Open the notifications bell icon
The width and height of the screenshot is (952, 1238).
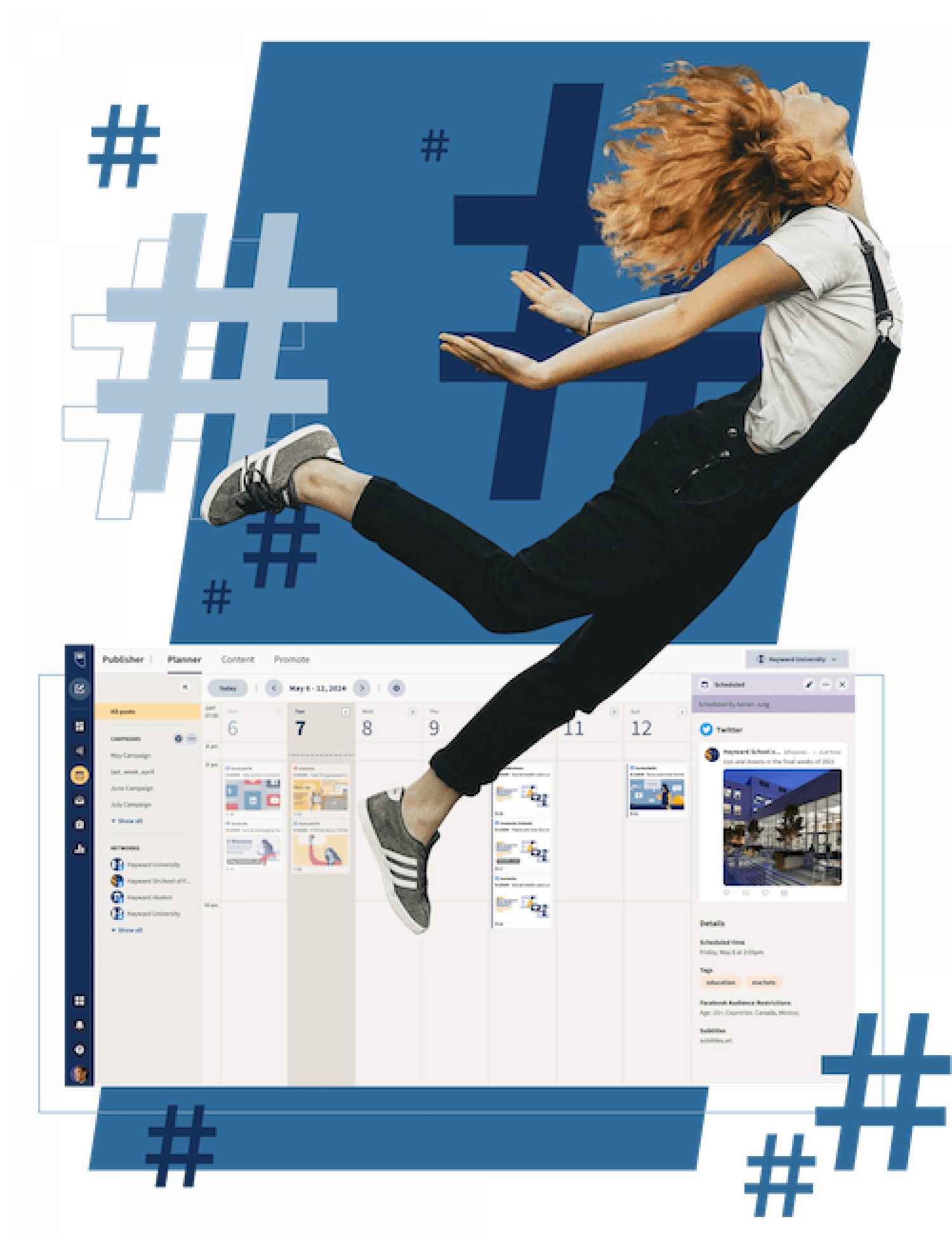(x=79, y=1025)
